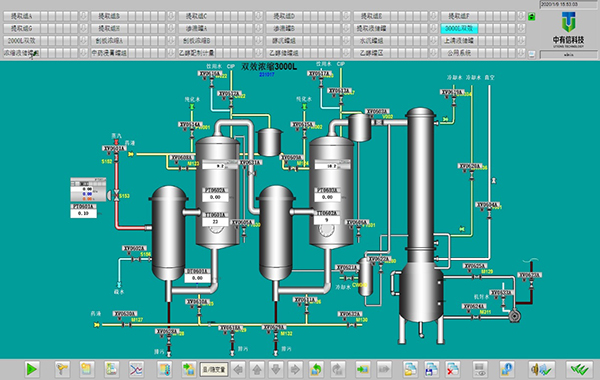Click the green play start icon
The image size is (600, 380).
[x=31, y=369]
